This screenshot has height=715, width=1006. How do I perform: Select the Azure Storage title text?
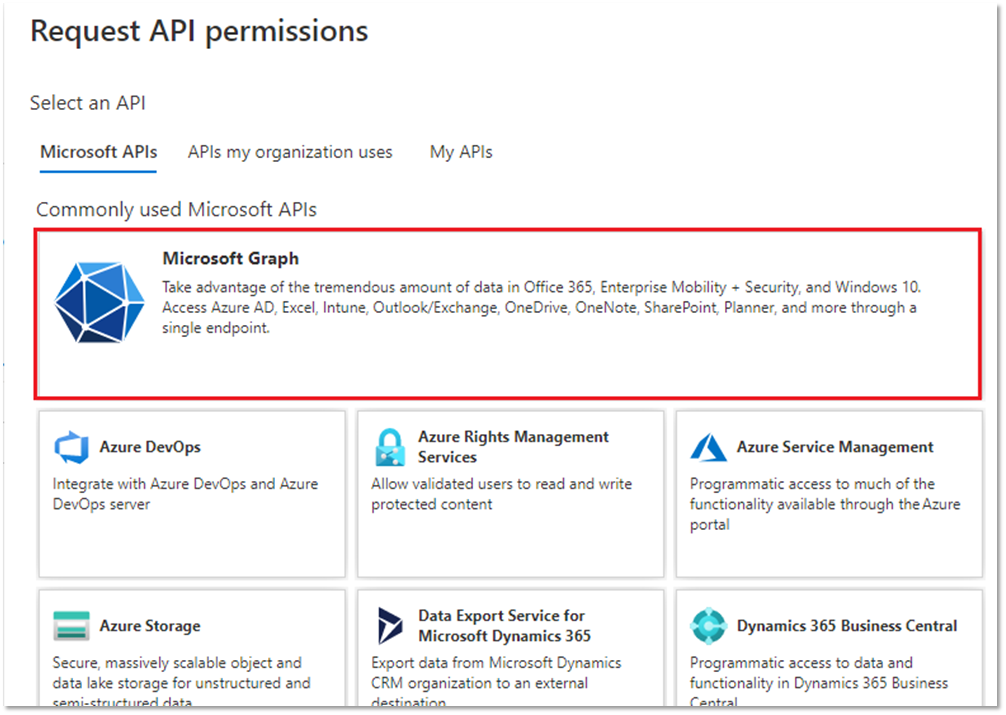click(150, 626)
